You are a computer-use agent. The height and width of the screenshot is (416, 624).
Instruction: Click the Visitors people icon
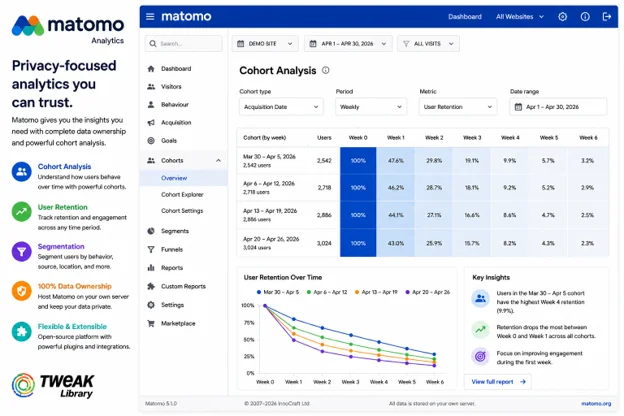(151, 86)
